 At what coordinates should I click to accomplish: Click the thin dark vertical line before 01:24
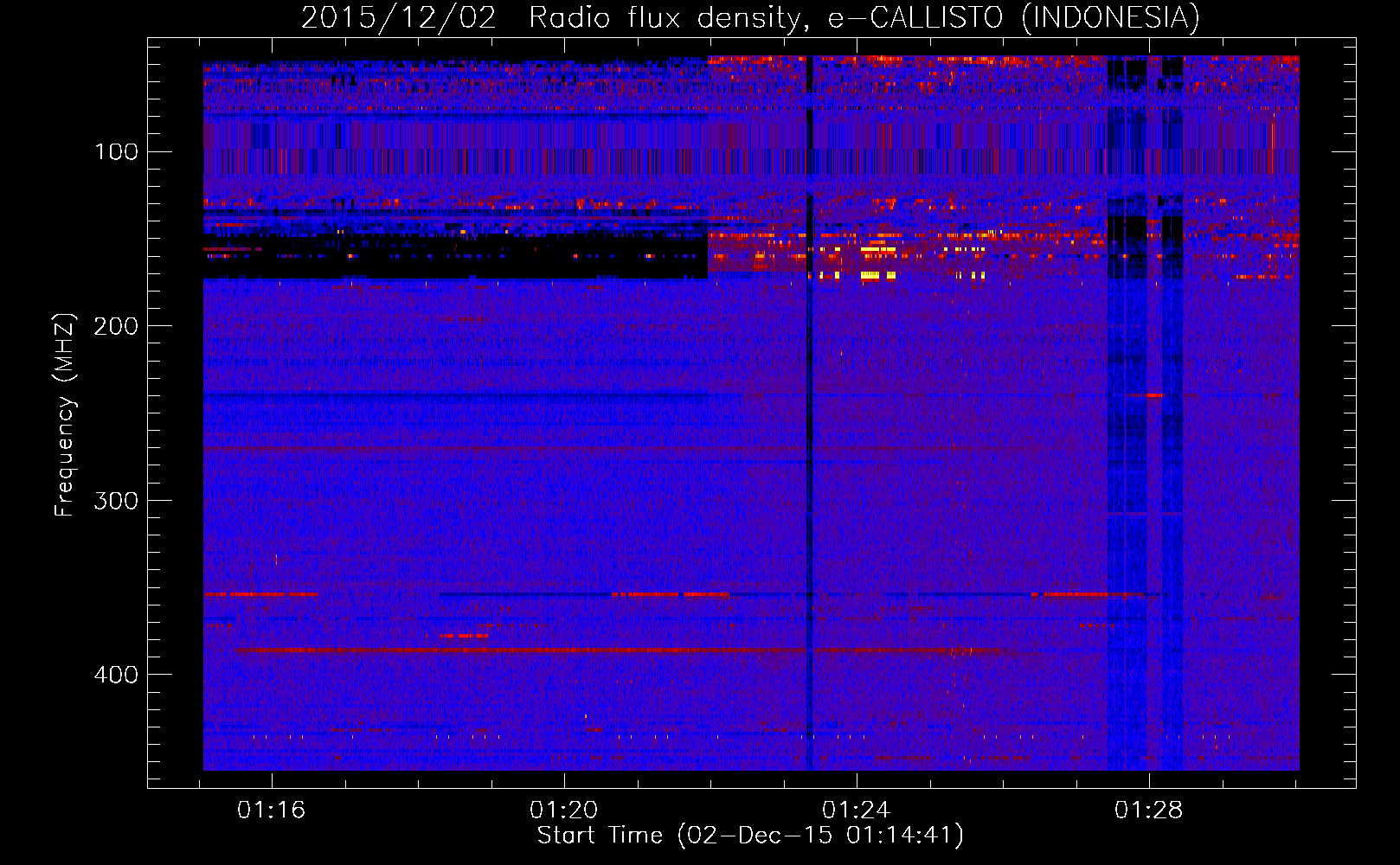pyautogui.click(x=810, y=432)
